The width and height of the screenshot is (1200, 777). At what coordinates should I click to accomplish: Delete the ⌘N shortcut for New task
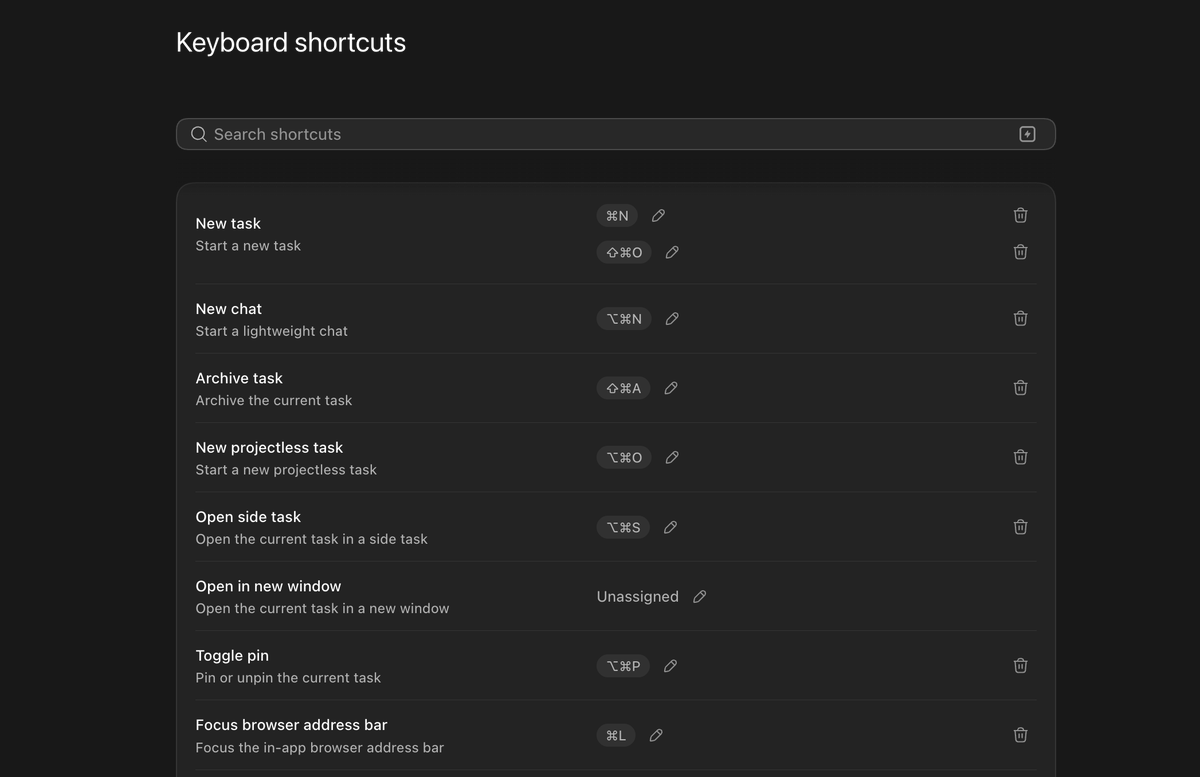tap(1020, 215)
